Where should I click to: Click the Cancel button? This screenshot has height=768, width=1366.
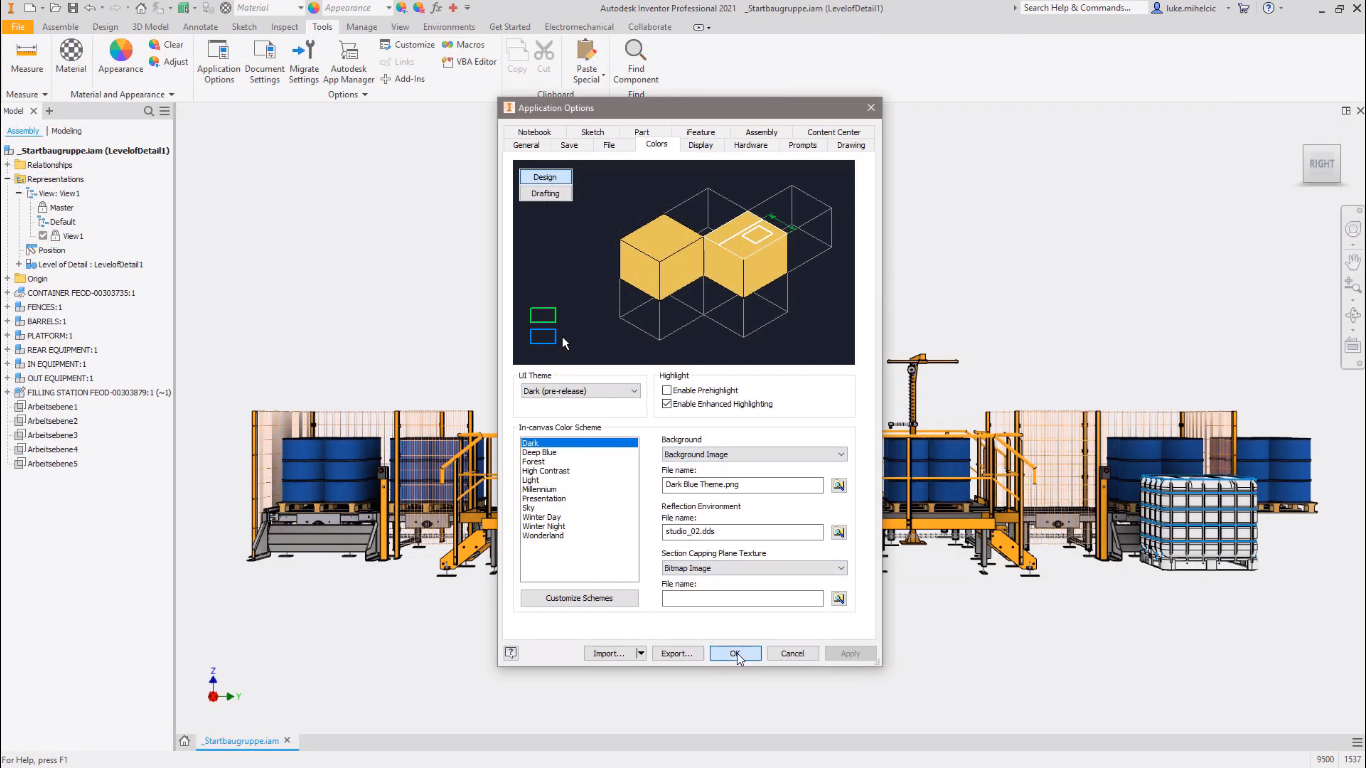tap(792, 653)
